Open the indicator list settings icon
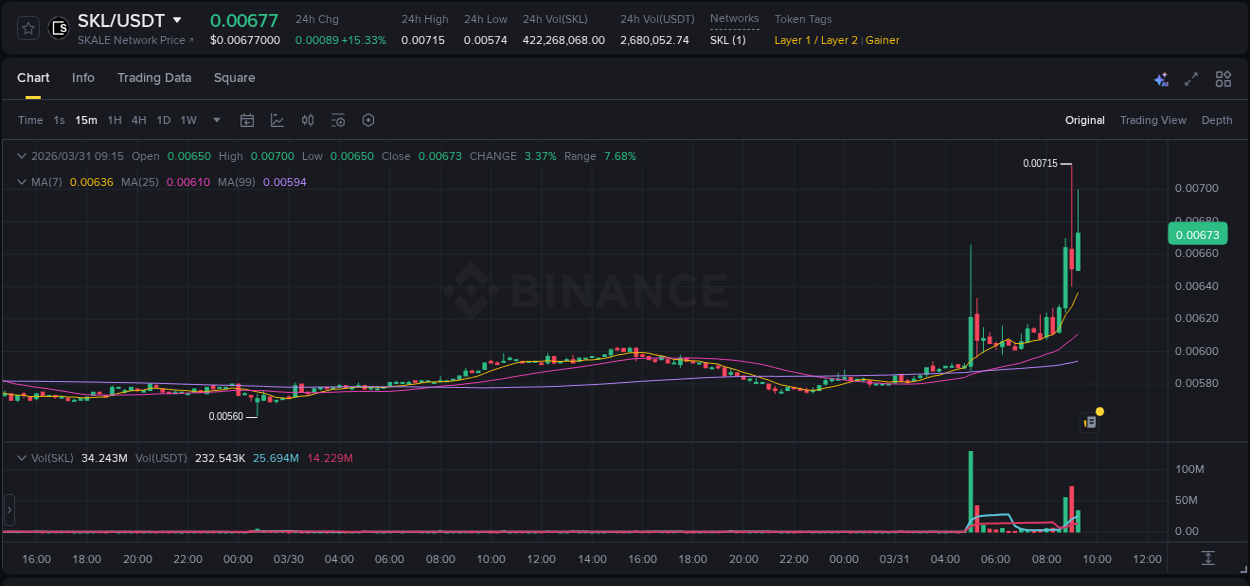1250x586 pixels. pyautogui.click(x=338, y=120)
